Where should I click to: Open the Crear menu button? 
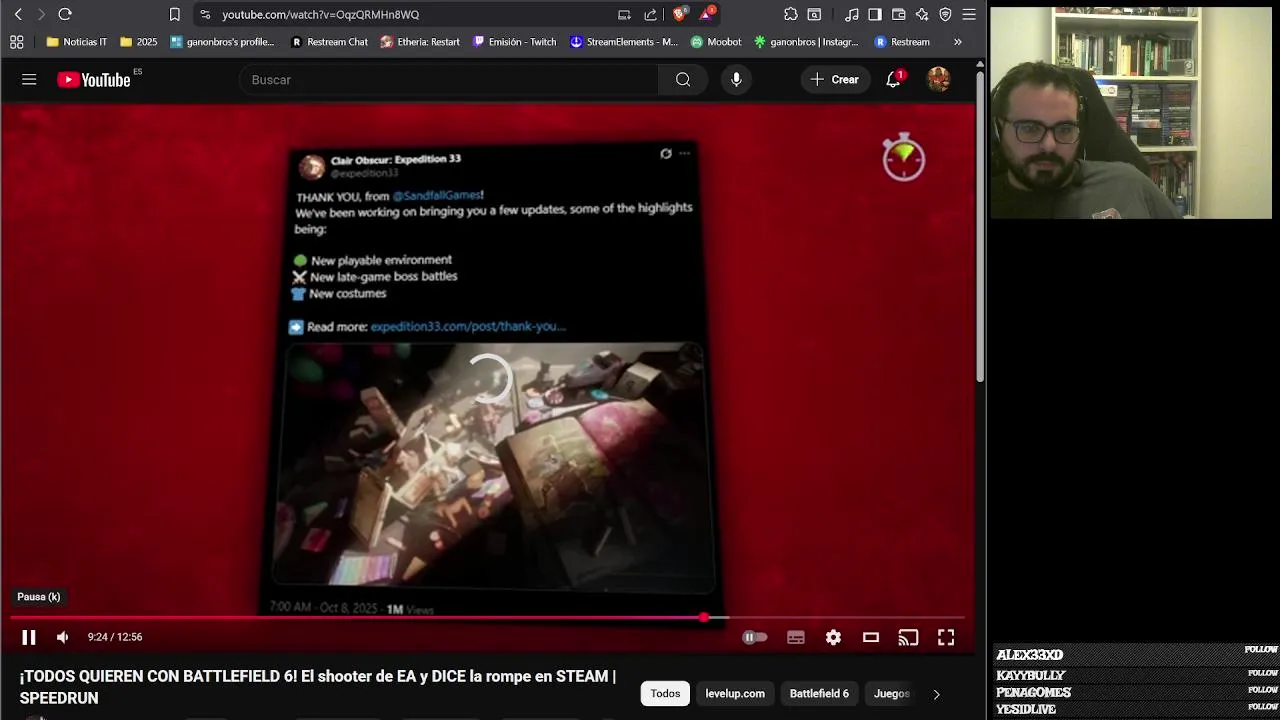click(x=835, y=80)
